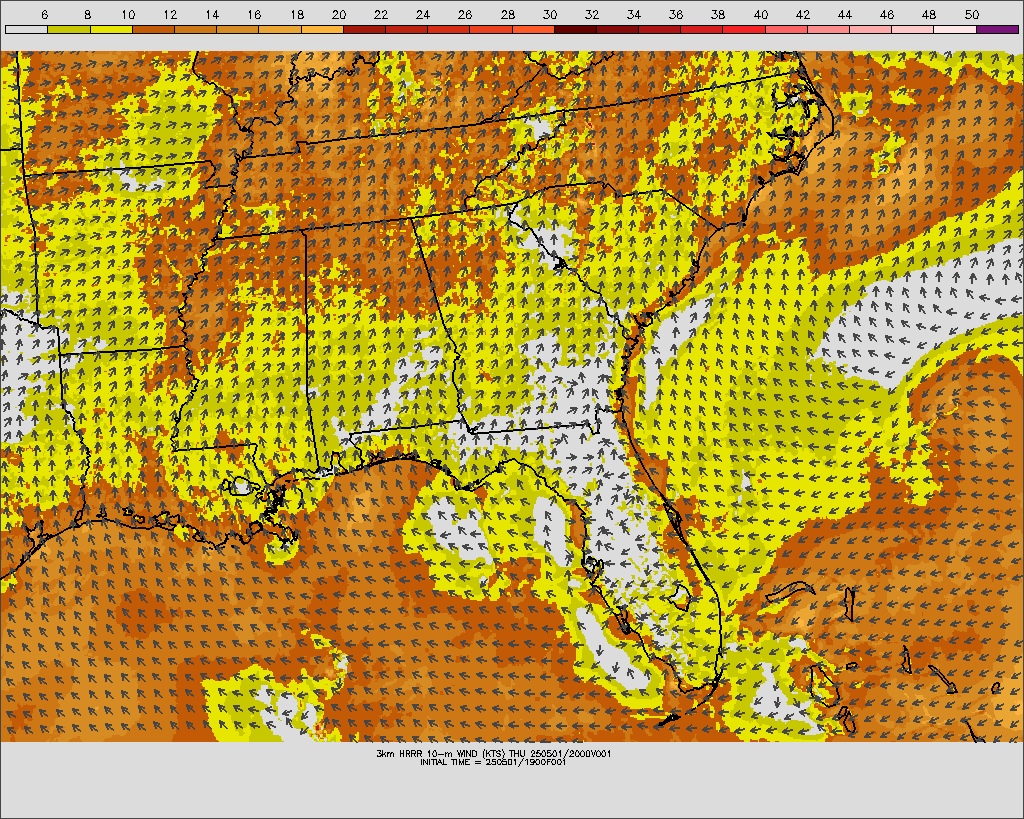
Task: Click the legend label "48"
Action: tap(929, 15)
